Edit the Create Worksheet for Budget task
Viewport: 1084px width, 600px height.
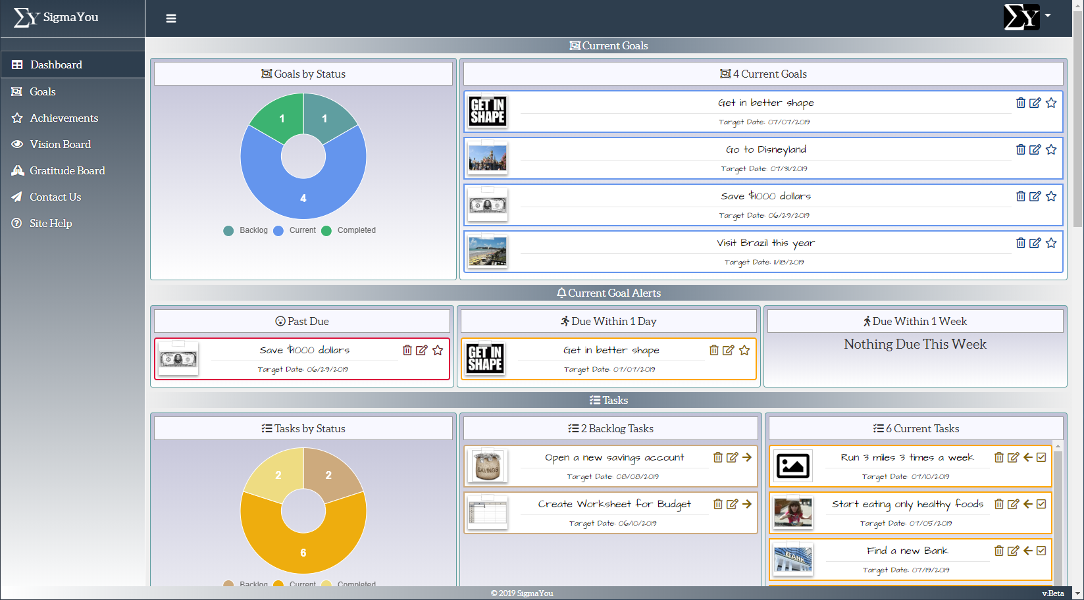(732, 504)
